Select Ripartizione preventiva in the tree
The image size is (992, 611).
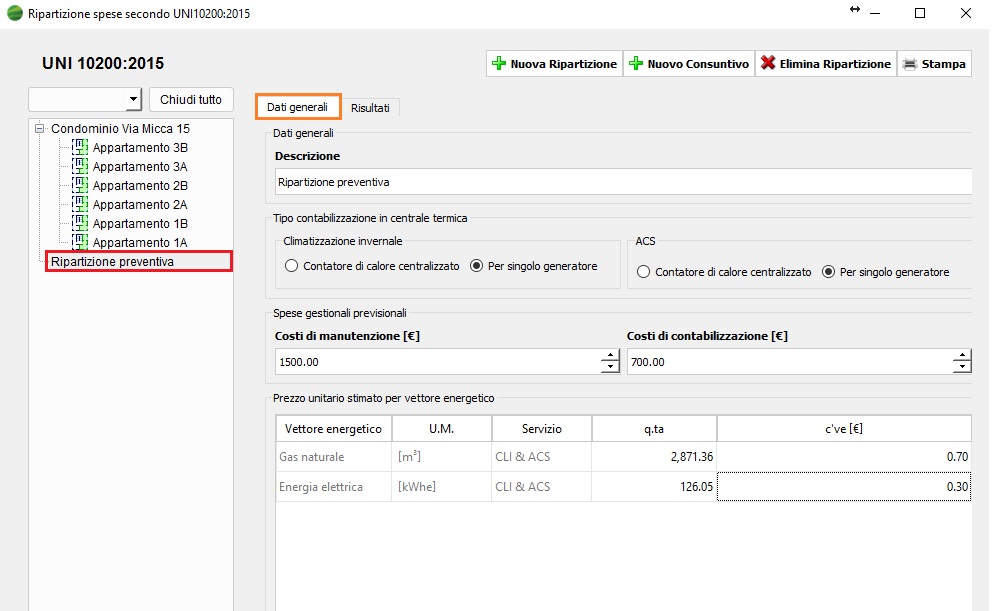[x=113, y=262]
